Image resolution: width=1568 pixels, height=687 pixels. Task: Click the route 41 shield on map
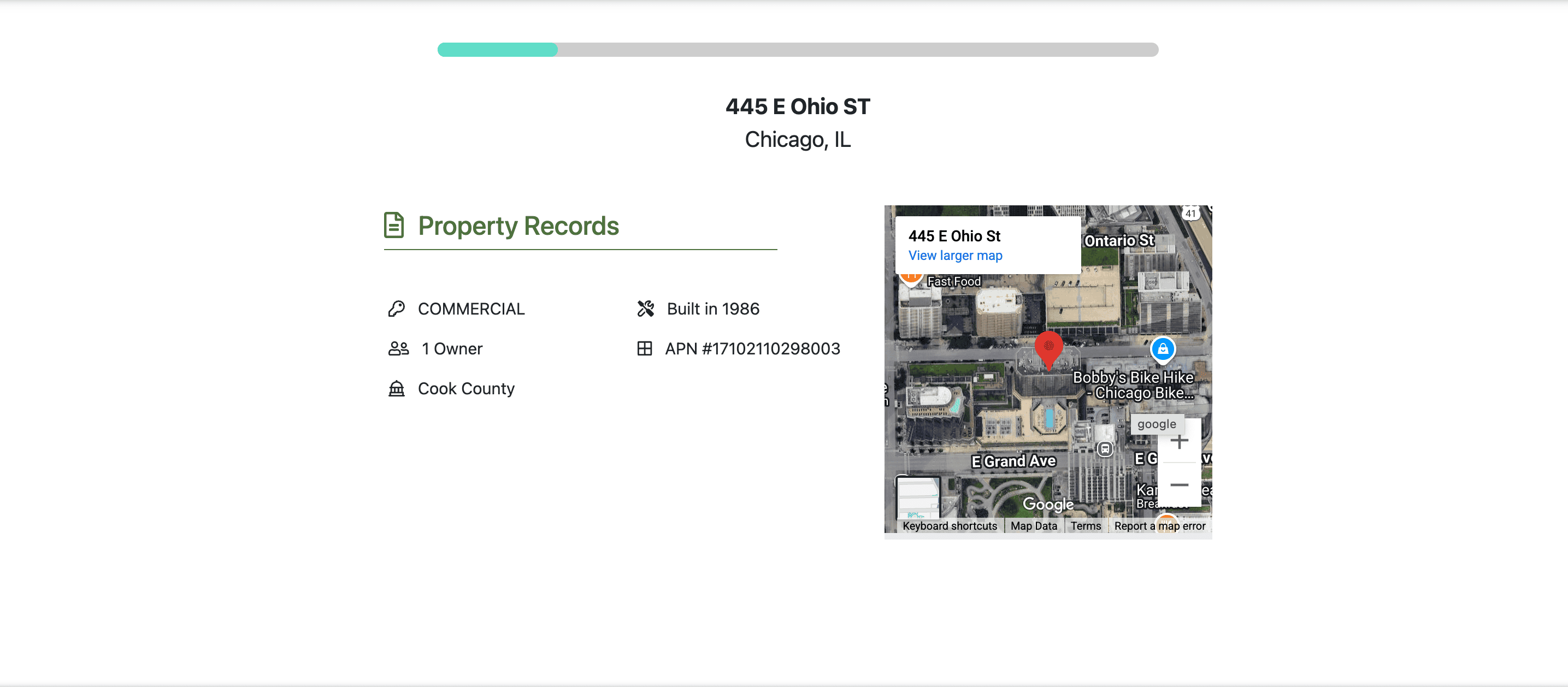pyautogui.click(x=1190, y=214)
